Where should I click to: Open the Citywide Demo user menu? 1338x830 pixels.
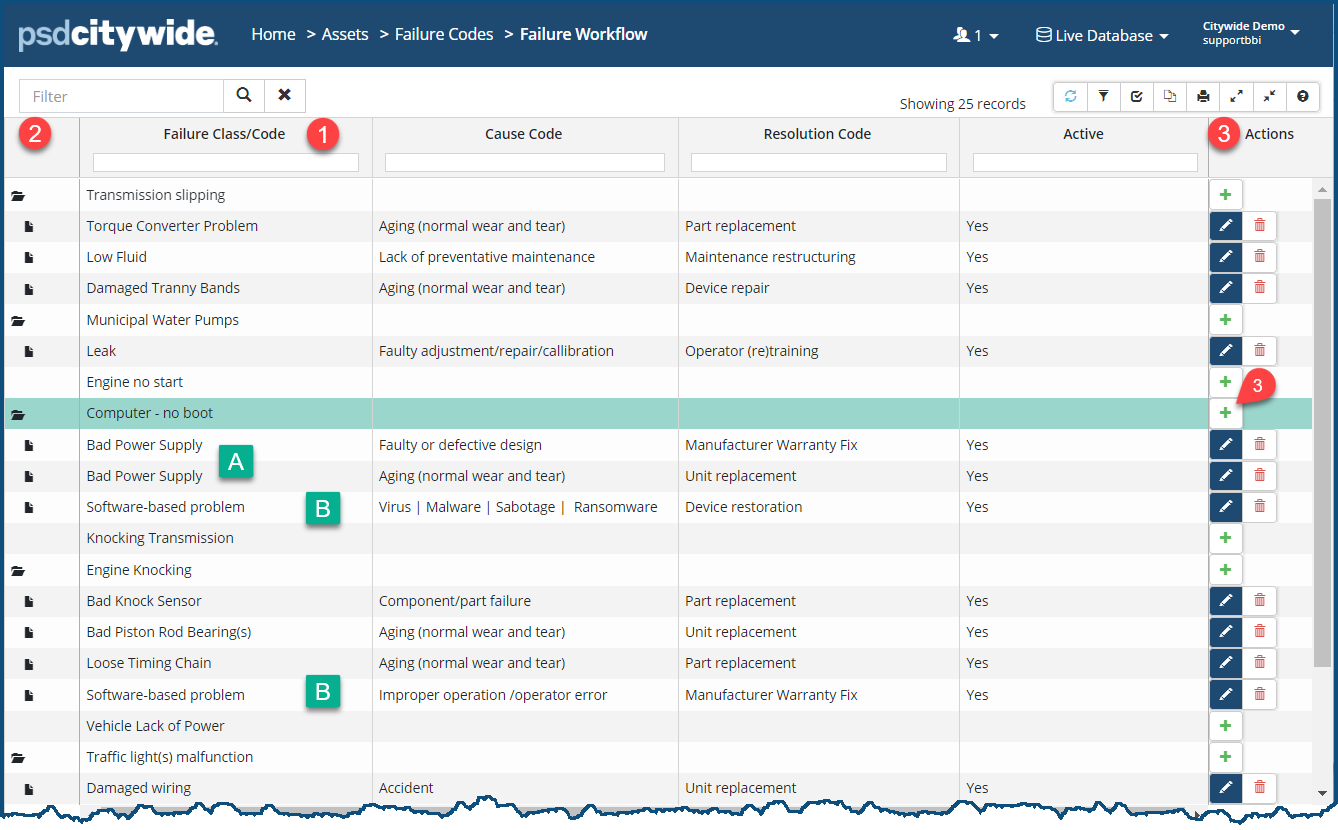tap(1250, 33)
